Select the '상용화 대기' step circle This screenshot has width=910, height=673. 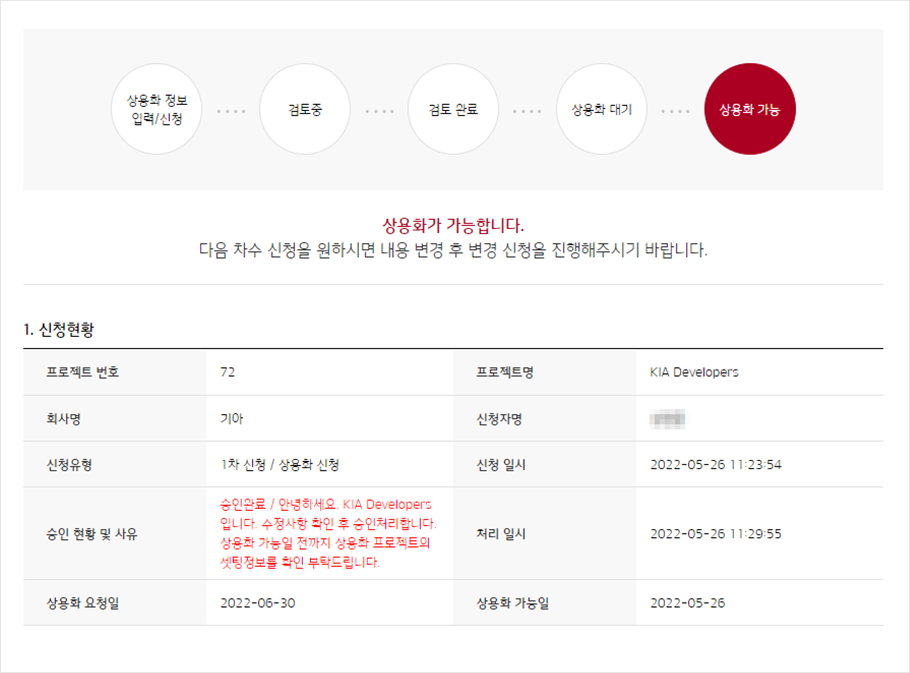click(x=601, y=109)
